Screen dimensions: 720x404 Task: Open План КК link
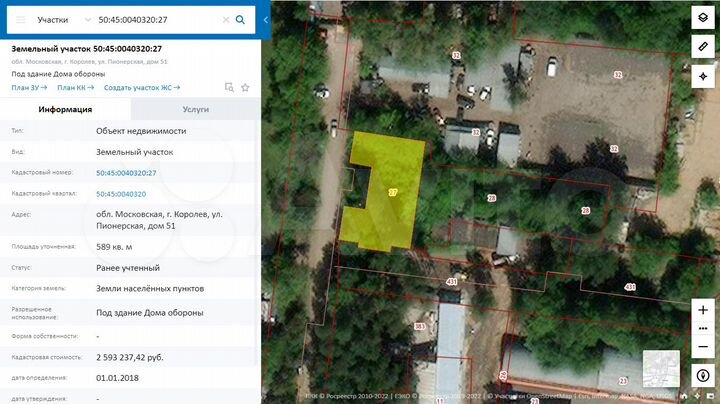click(75, 87)
